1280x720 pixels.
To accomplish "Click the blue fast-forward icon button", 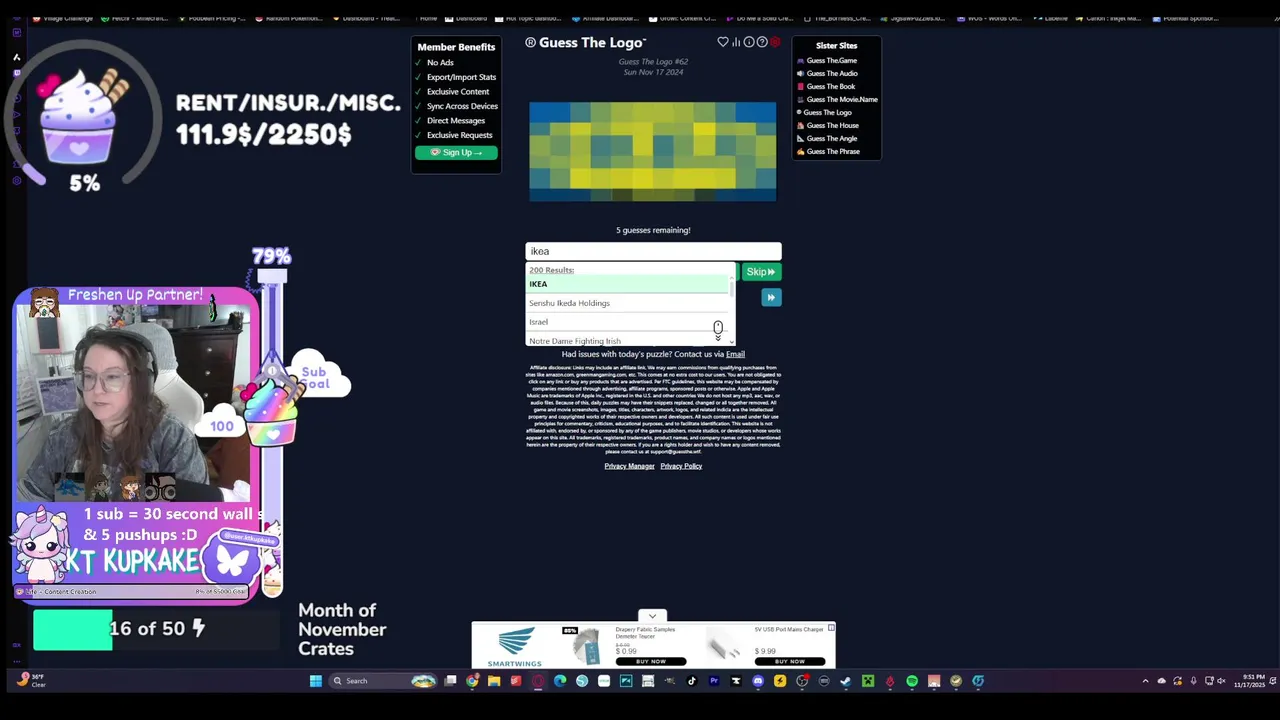I will point(771,297).
